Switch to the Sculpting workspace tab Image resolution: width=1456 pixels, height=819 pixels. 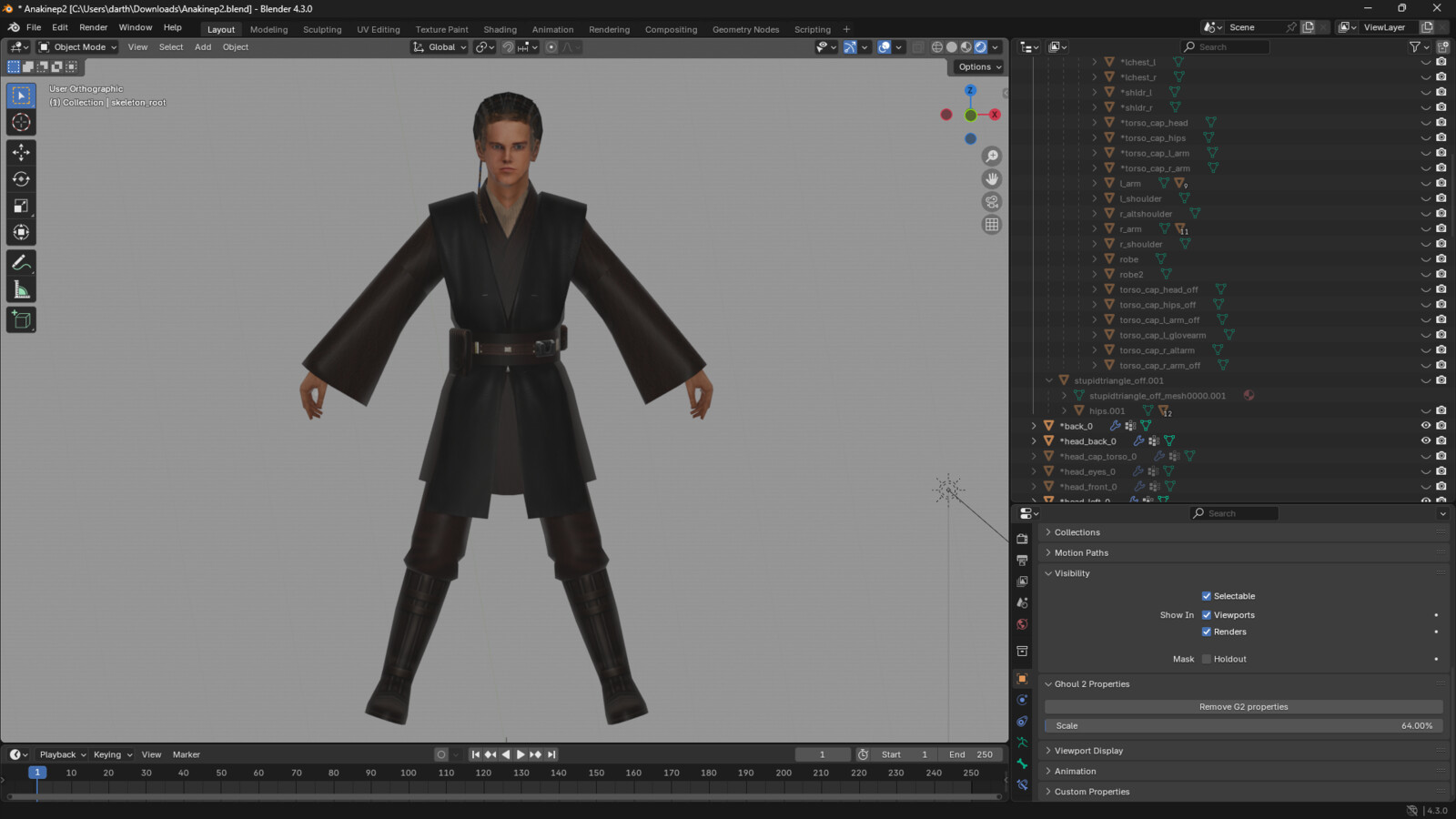[322, 29]
